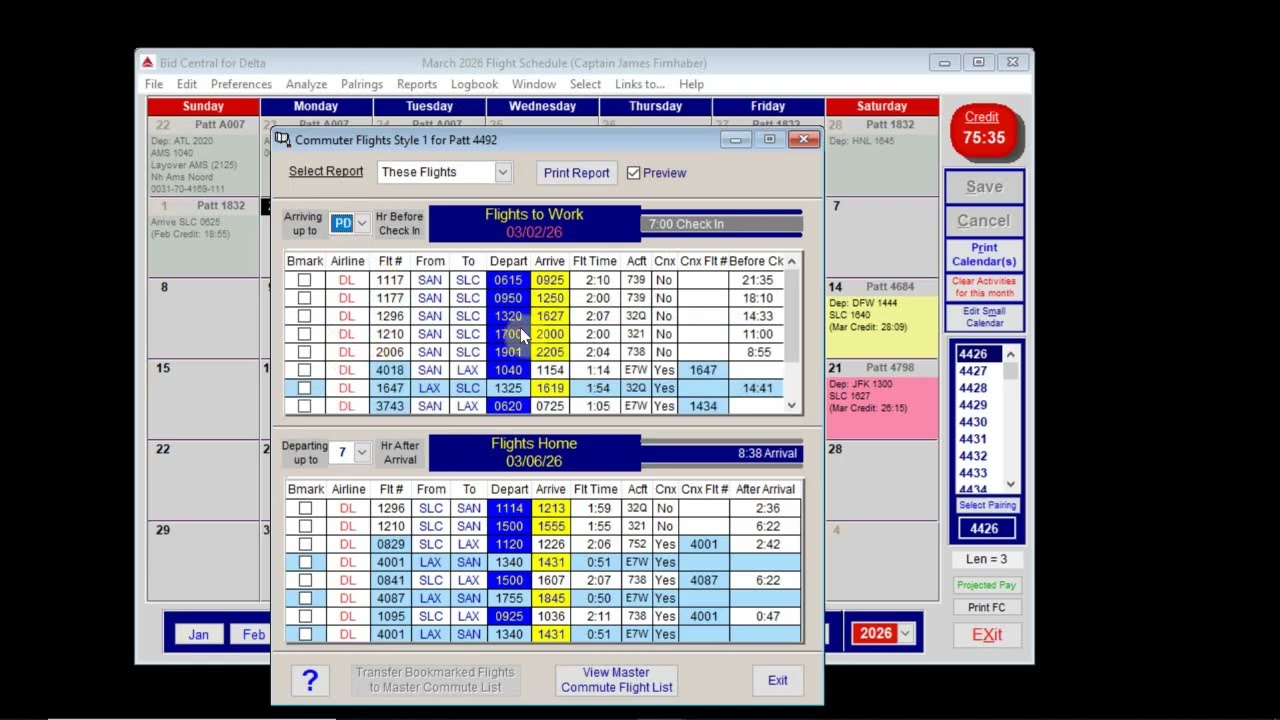The width and height of the screenshot is (1280, 720).
Task: Tick Bmark box for flight 0841
Action: point(305,580)
